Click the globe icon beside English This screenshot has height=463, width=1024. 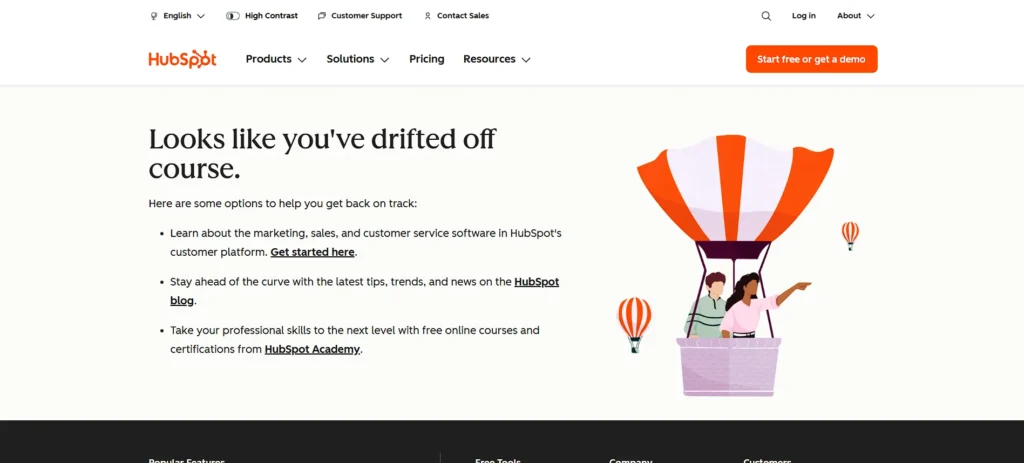pyautogui.click(x=153, y=16)
